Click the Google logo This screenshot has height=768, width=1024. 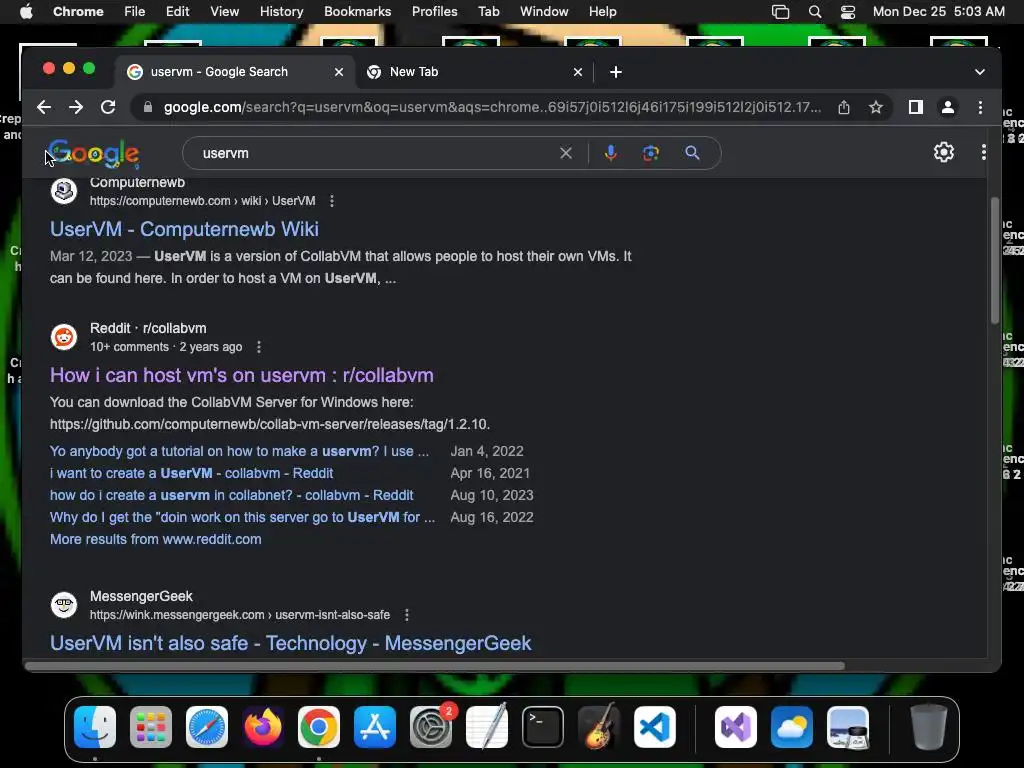pyautogui.click(x=94, y=153)
